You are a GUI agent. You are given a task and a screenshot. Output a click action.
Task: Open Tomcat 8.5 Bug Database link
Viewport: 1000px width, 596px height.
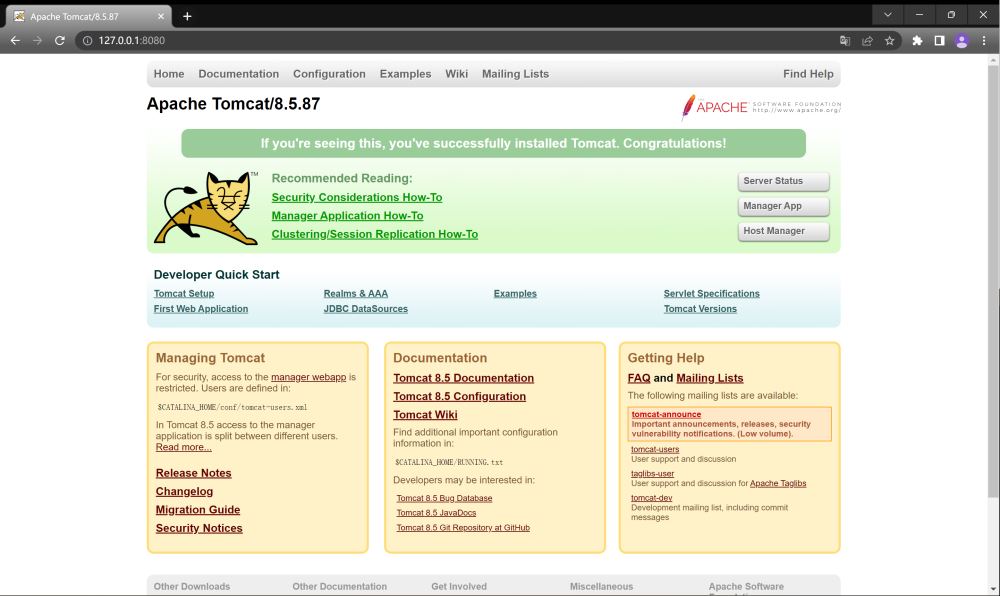(445, 498)
